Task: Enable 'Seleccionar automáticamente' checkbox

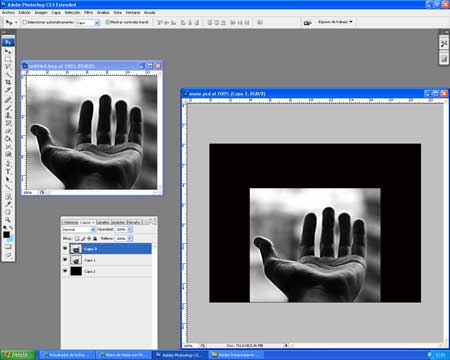Action: [24, 22]
